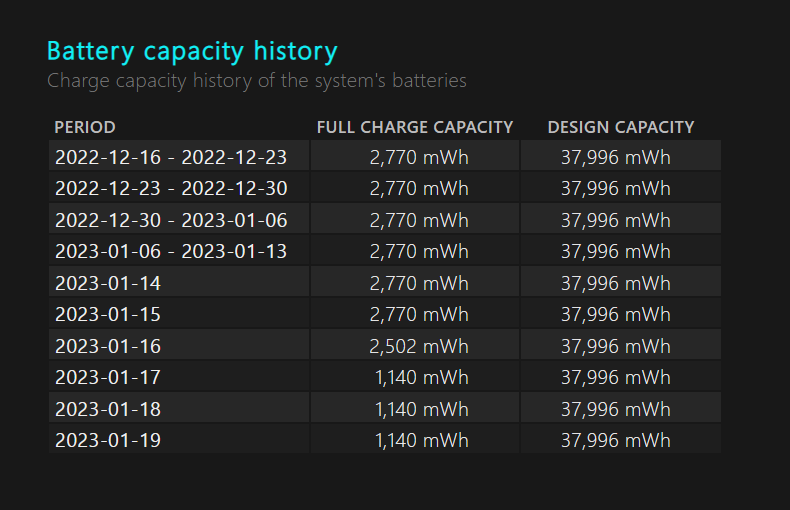Click the Charge capacity history subtitle text
Viewport: 790px width, 510px height.
click(x=256, y=81)
